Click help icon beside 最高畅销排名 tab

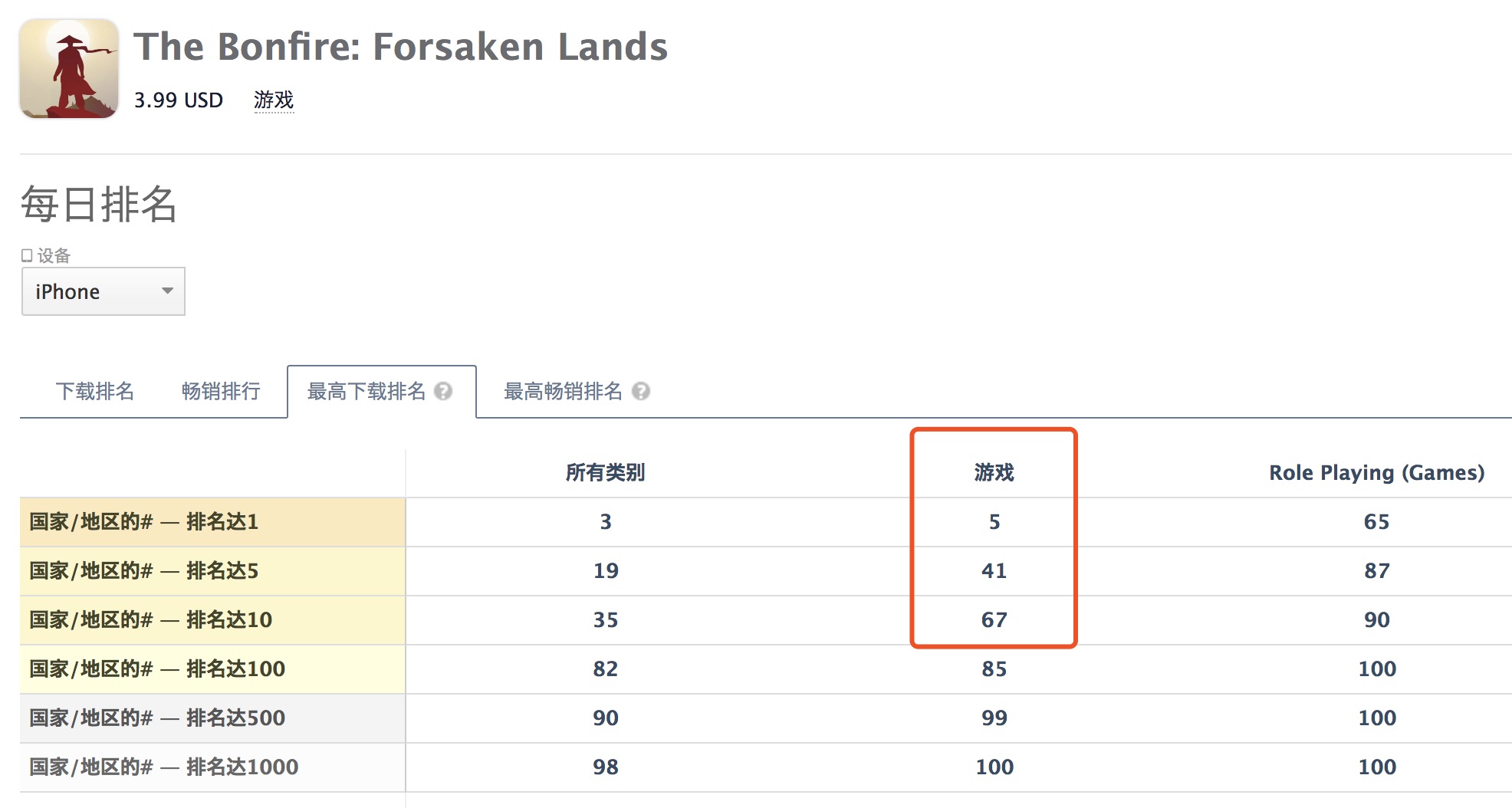pyautogui.click(x=641, y=391)
